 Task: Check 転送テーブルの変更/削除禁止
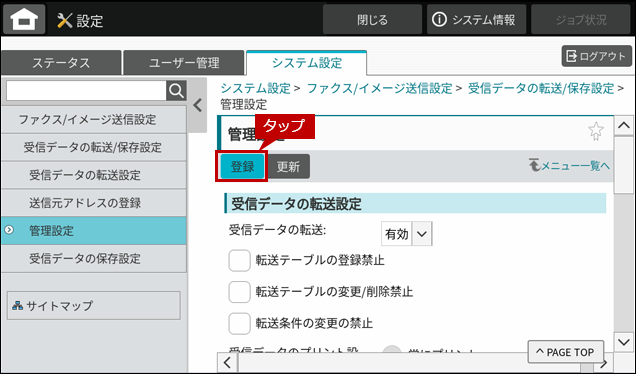pos(239,292)
